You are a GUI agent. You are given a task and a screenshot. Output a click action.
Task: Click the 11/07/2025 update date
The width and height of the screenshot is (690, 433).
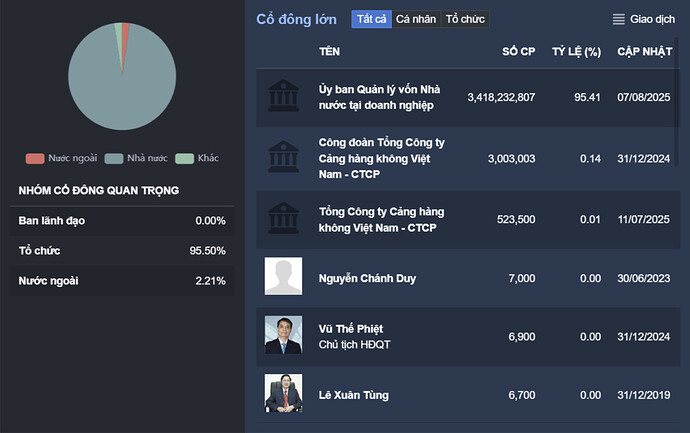click(x=644, y=219)
